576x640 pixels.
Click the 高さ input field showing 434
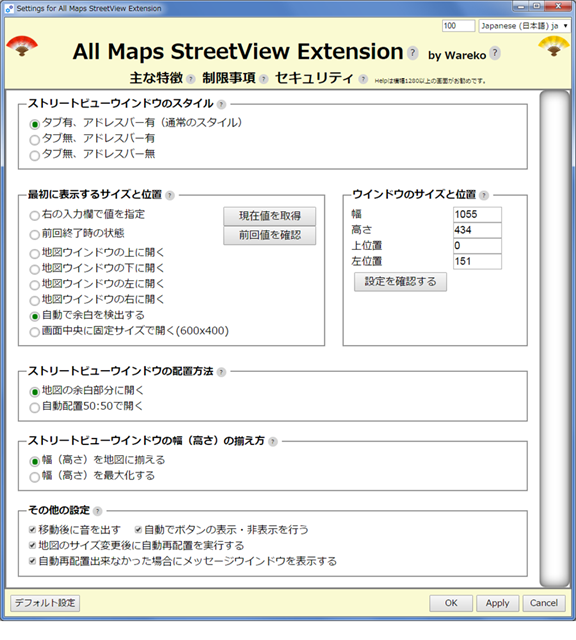pos(477,230)
